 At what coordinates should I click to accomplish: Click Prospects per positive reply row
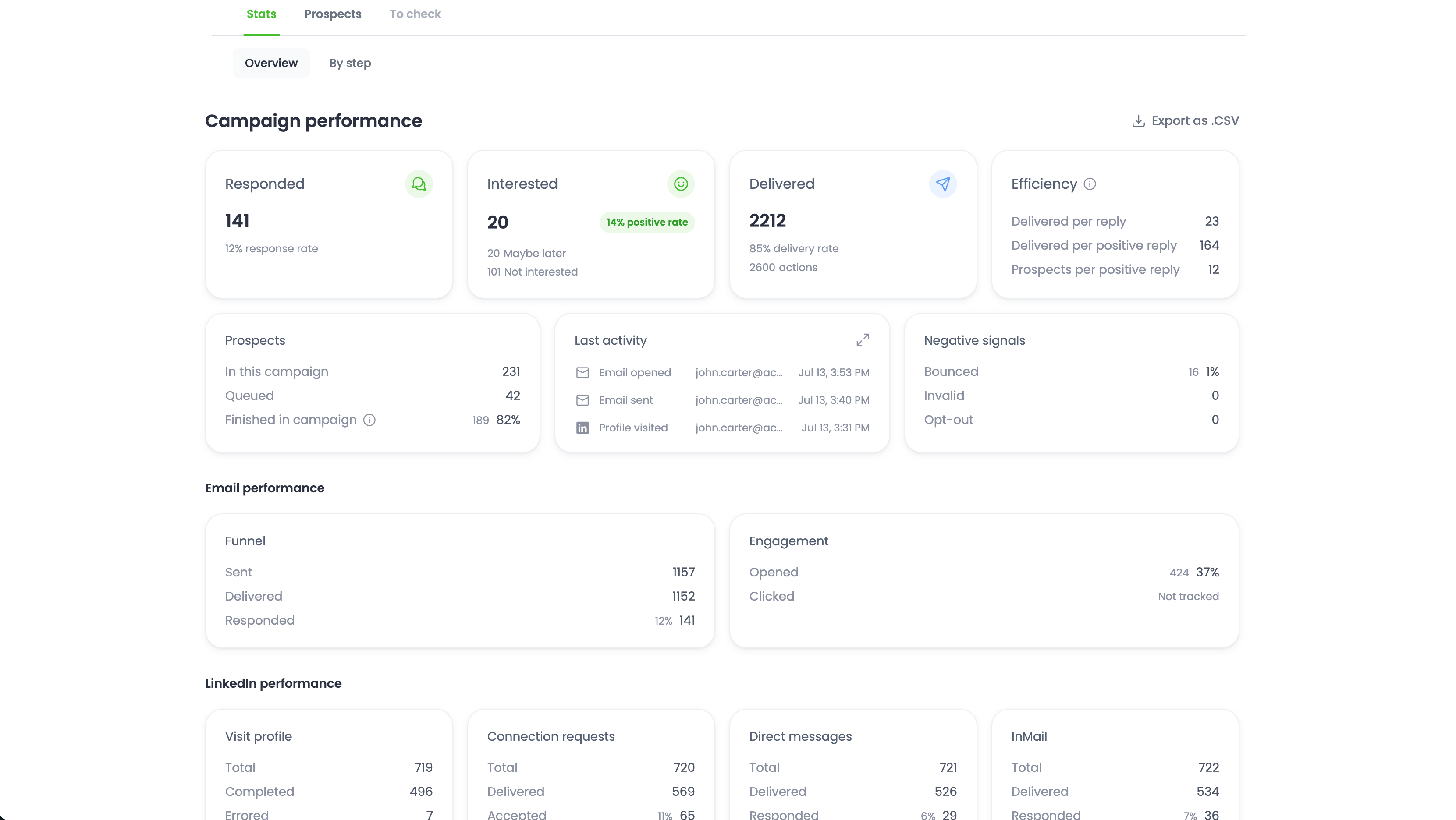(1115, 270)
